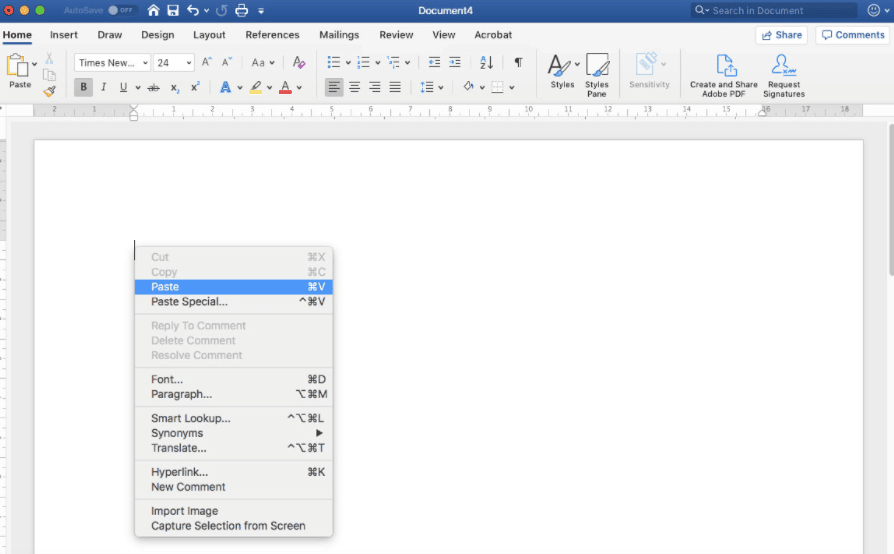This screenshot has width=894, height=554.
Task: Click Capture Selection from Screen
Action: [x=234, y=526]
